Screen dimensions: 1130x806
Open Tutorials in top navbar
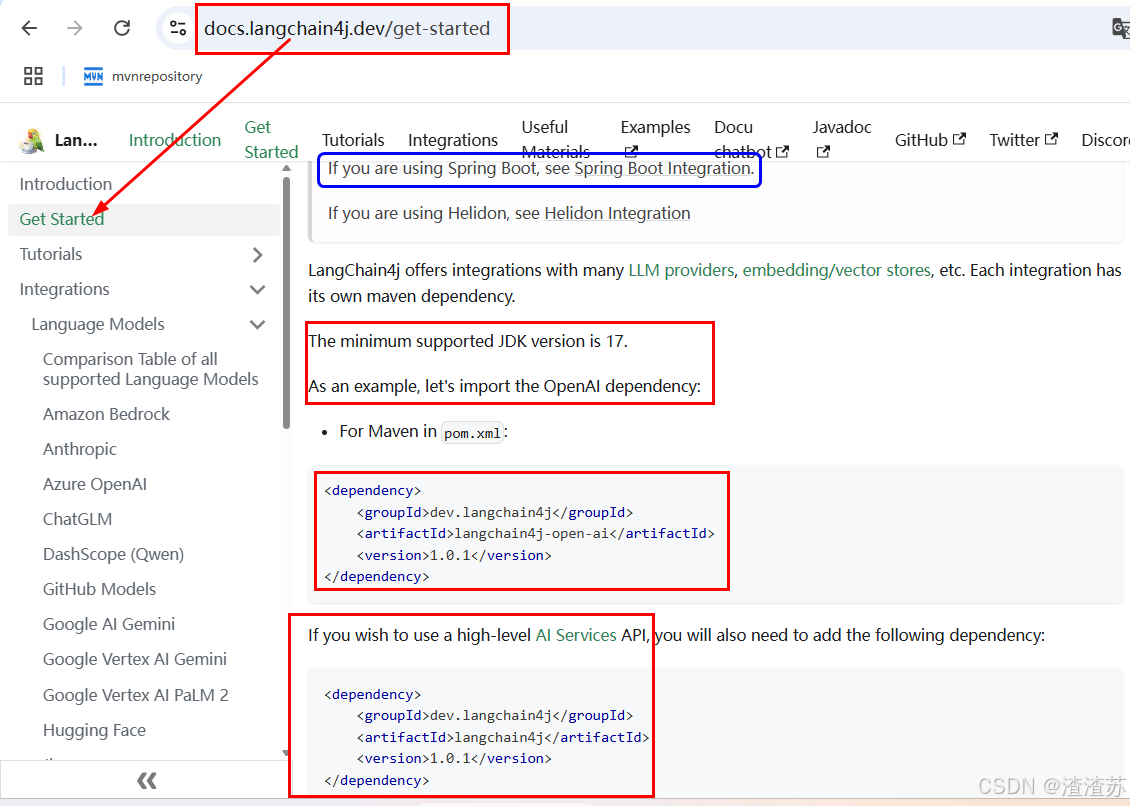tap(353, 140)
